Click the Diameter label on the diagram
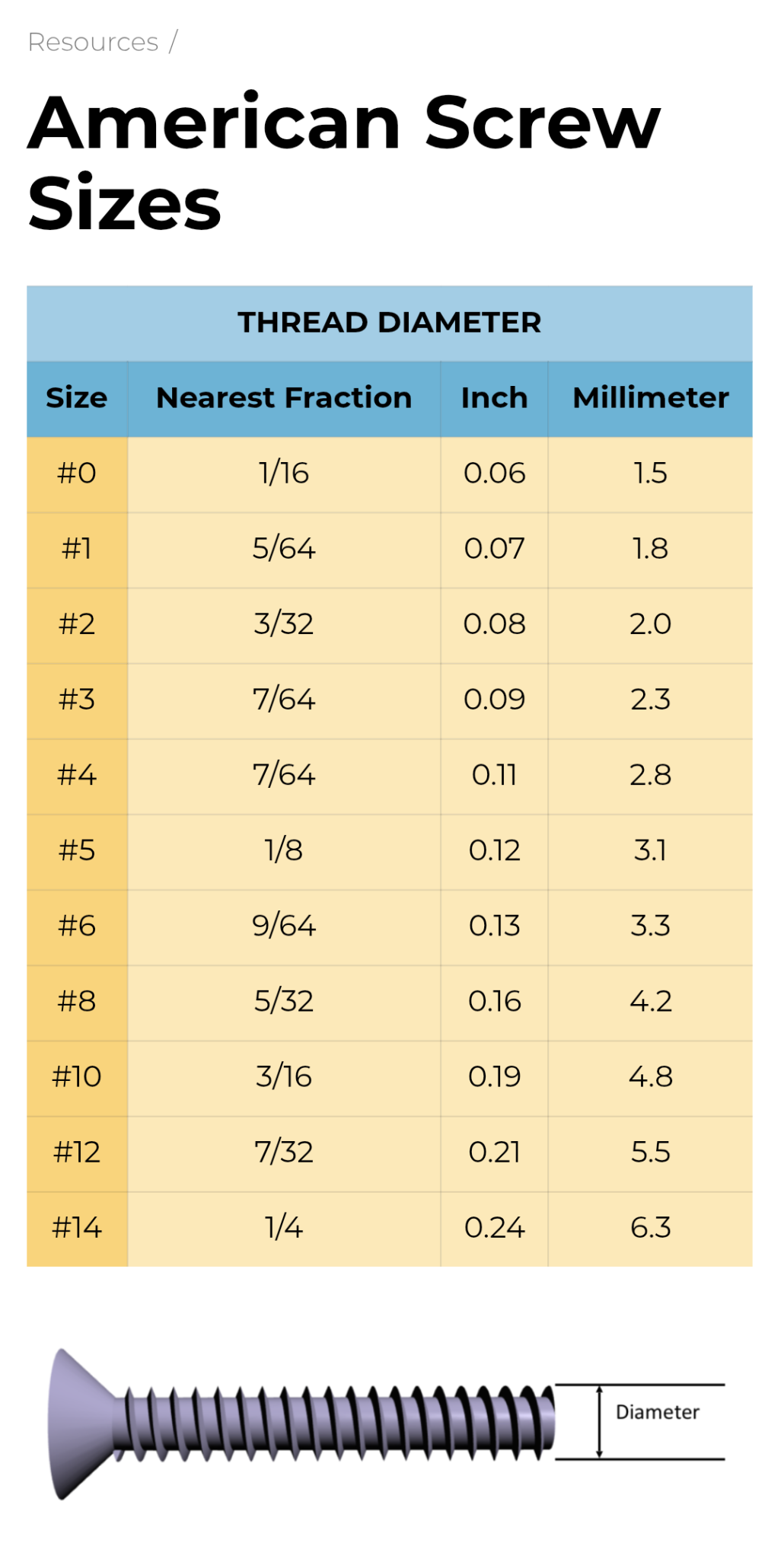 [657, 1413]
